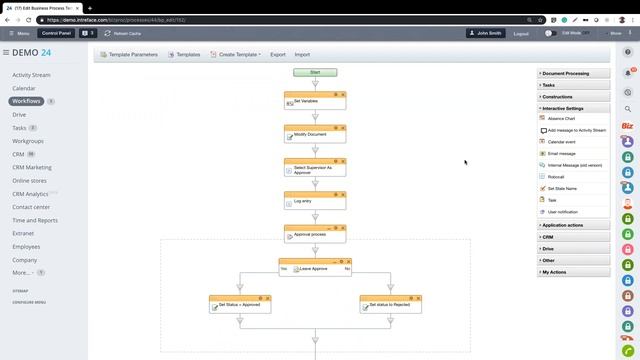640x360 pixels.
Task: Expand the Tasks activities section
Action: coord(573,85)
